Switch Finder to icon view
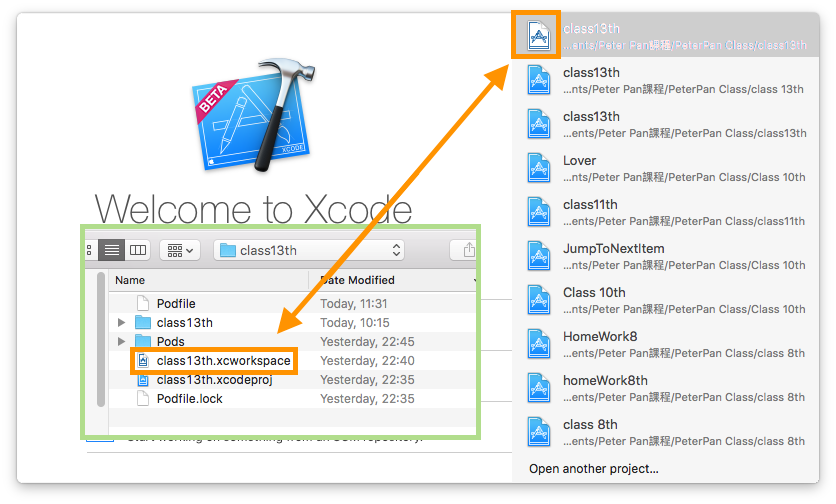Screen dimensions: 836x504 tap(90, 250)
